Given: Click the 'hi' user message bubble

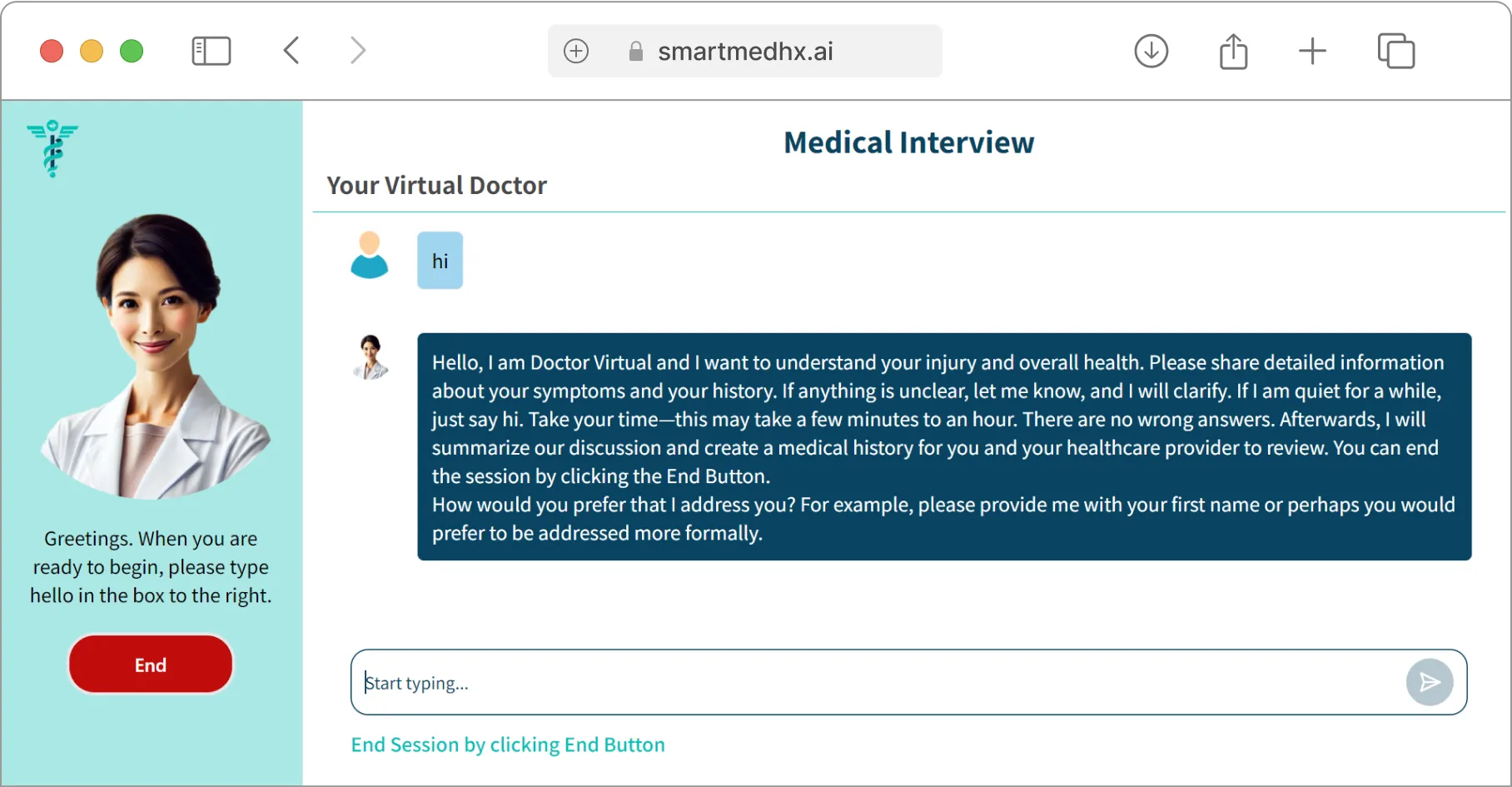Looking at the screenshot, I should click(440, 261).
